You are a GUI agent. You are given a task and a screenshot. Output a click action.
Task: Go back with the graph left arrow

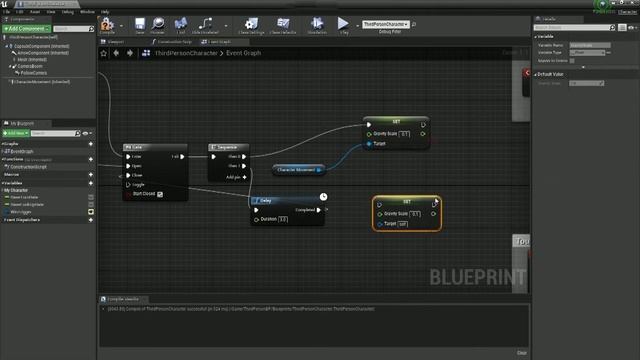pyautogui.click(x=116, y=53)
